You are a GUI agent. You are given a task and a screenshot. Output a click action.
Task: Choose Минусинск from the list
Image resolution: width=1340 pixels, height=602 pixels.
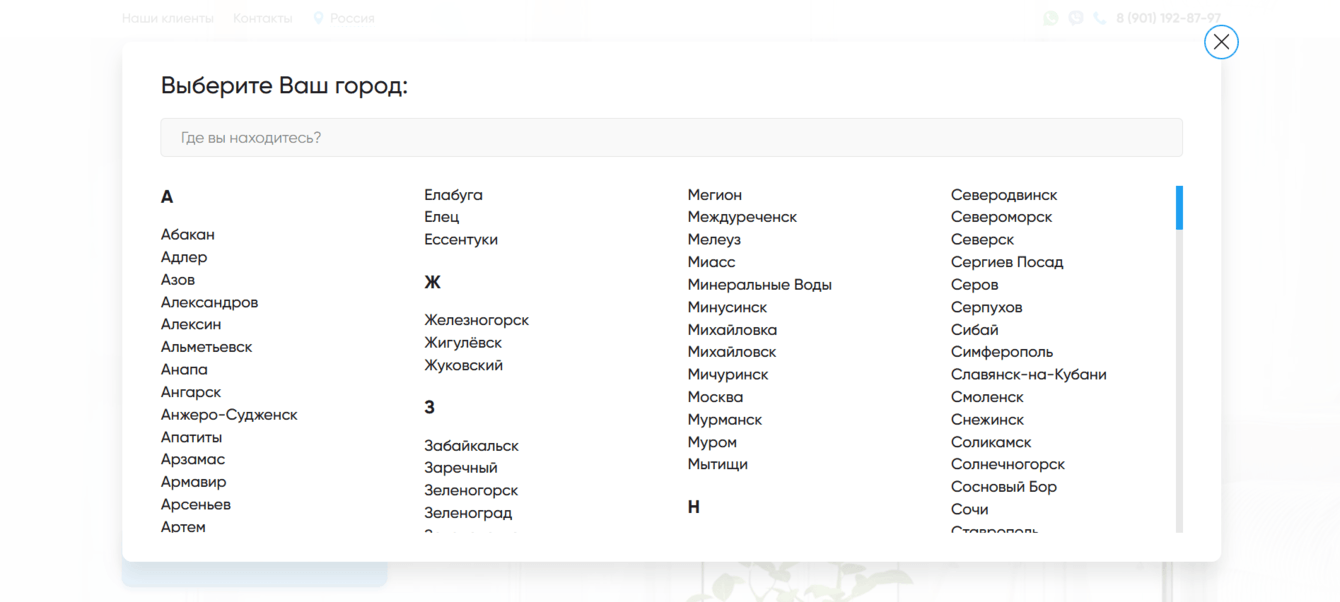728,307
